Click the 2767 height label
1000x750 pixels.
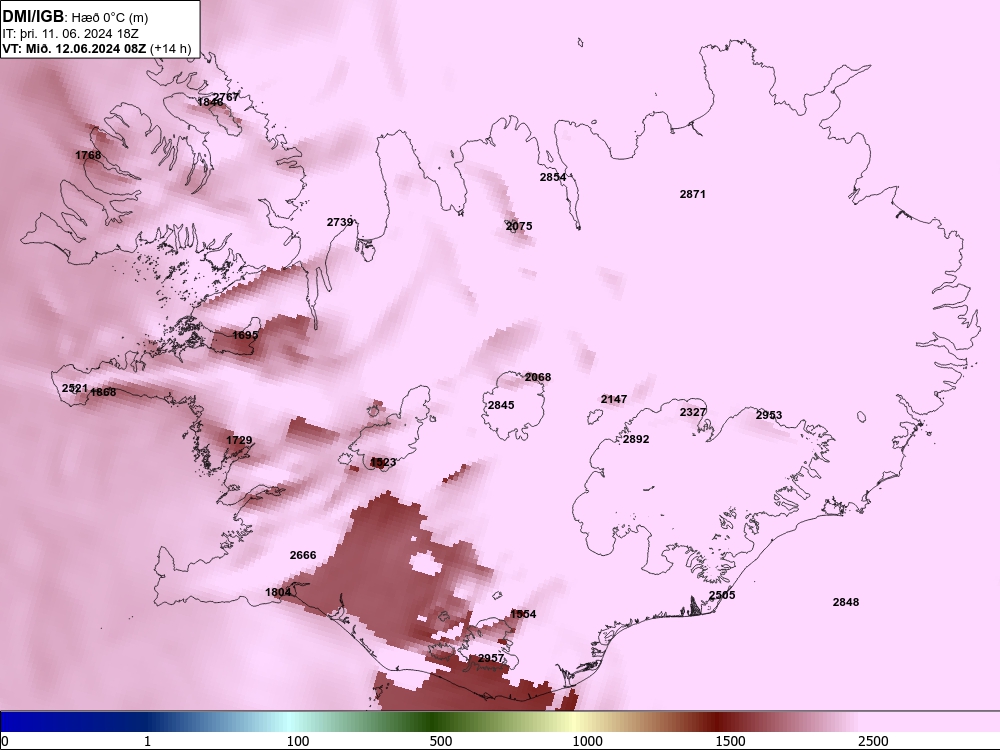click(x=226, y=97)
